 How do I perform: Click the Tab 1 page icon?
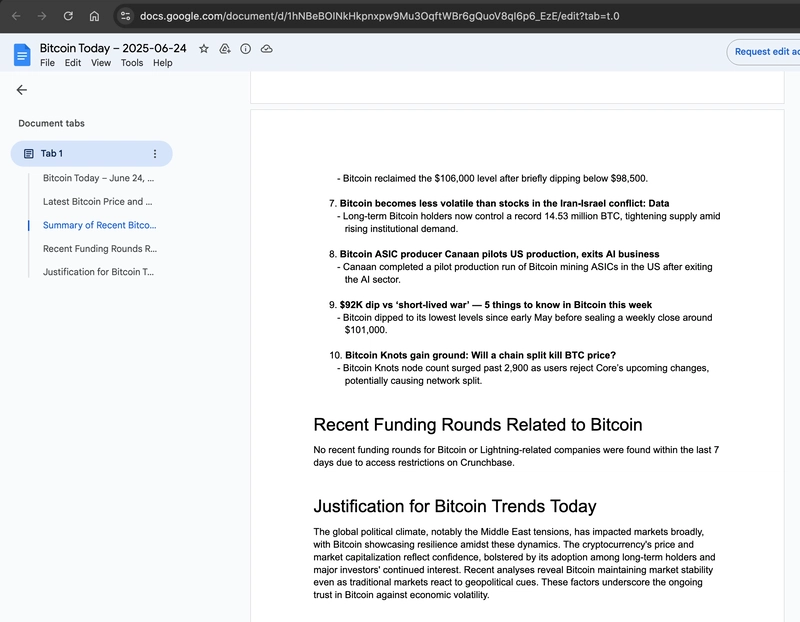29,154
